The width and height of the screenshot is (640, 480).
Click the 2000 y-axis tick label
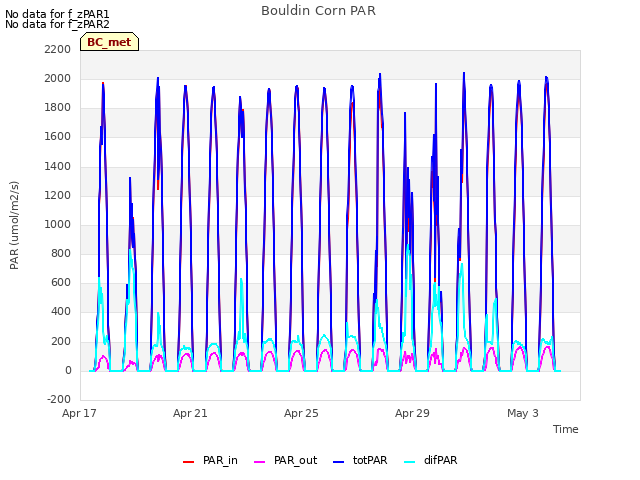(x=58, y=78)
